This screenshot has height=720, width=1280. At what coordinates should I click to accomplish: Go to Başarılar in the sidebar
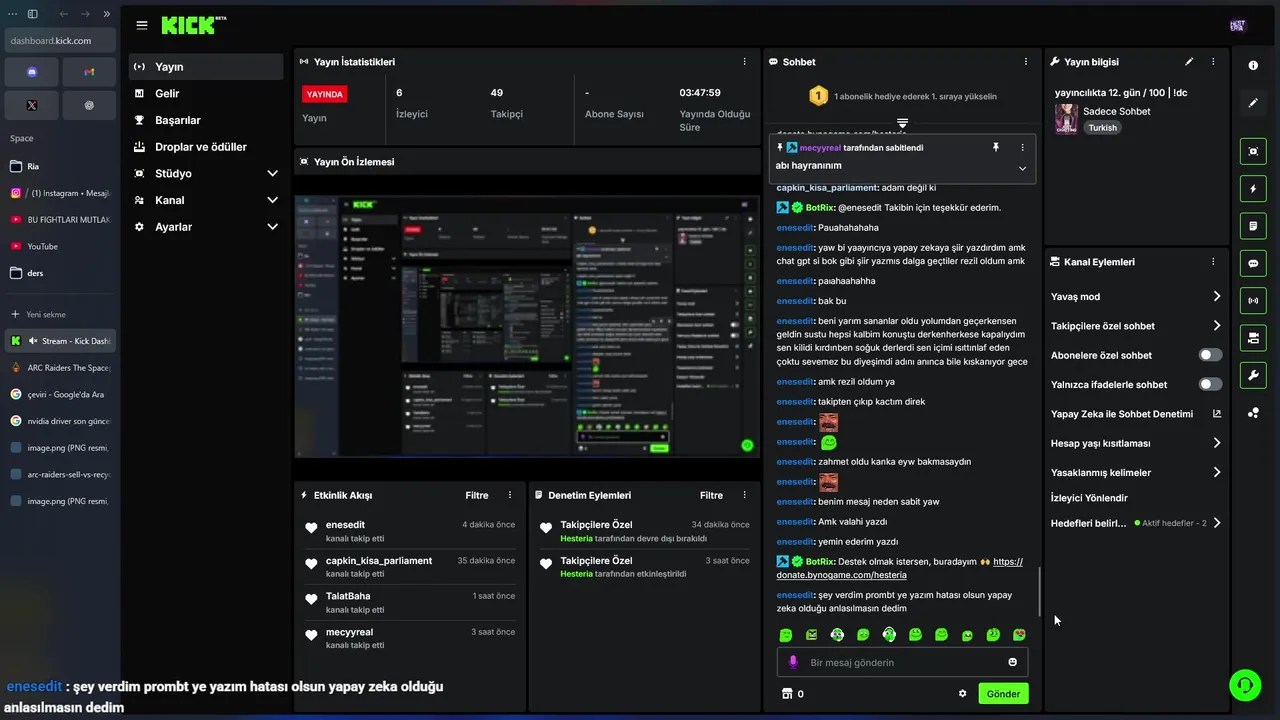pos(207,120)
